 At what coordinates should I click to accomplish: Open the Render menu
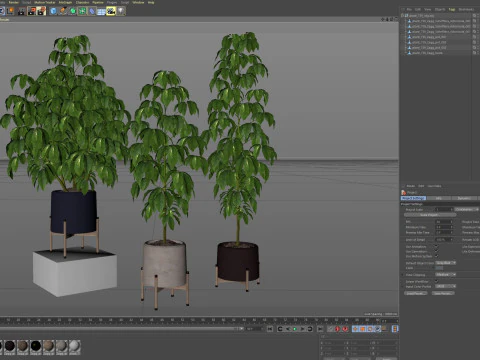pyautogui.click(x=14, y=2)
